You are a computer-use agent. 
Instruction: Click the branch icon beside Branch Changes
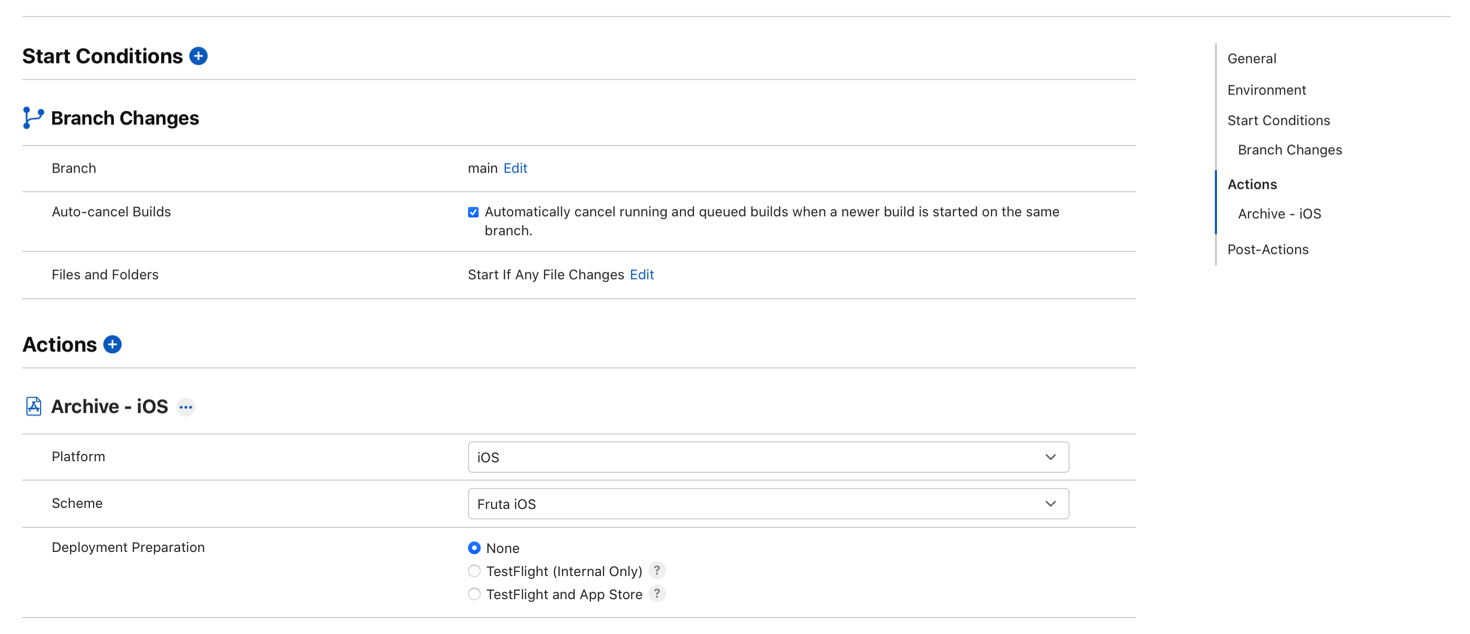pos(31,117)
